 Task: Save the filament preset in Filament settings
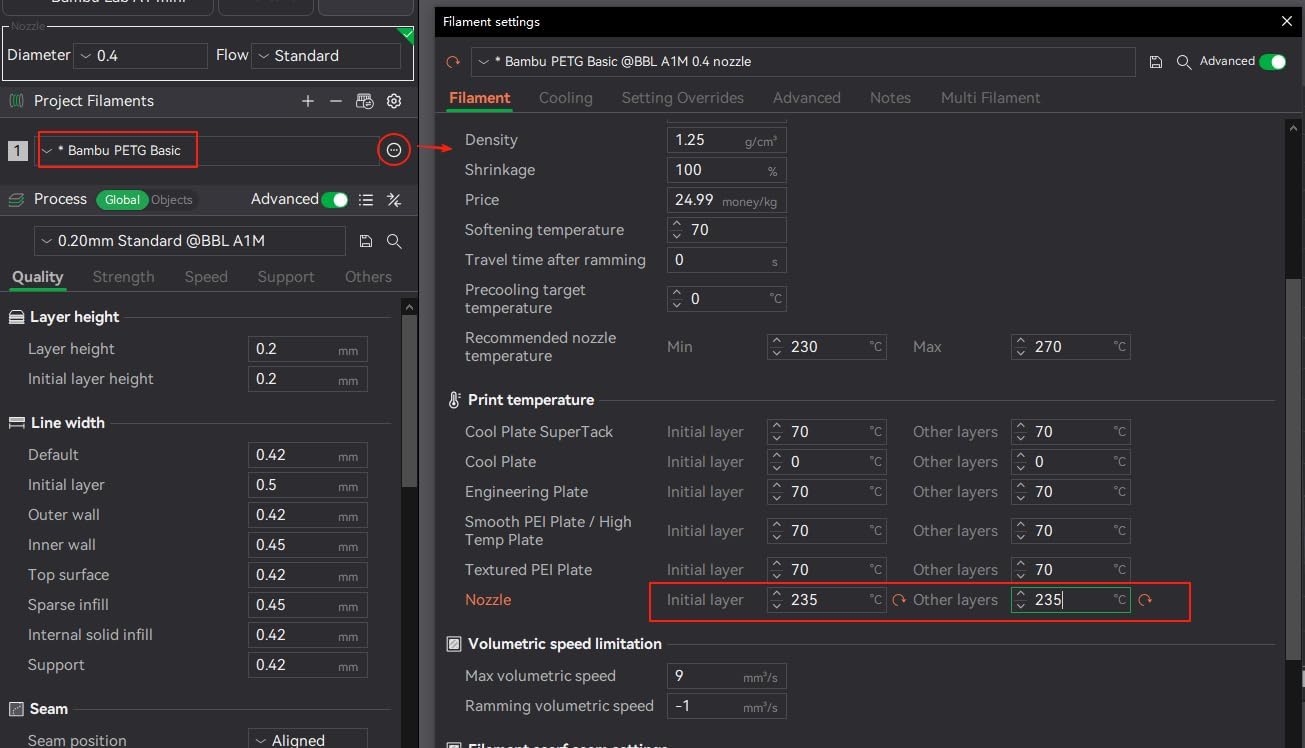1156,62
